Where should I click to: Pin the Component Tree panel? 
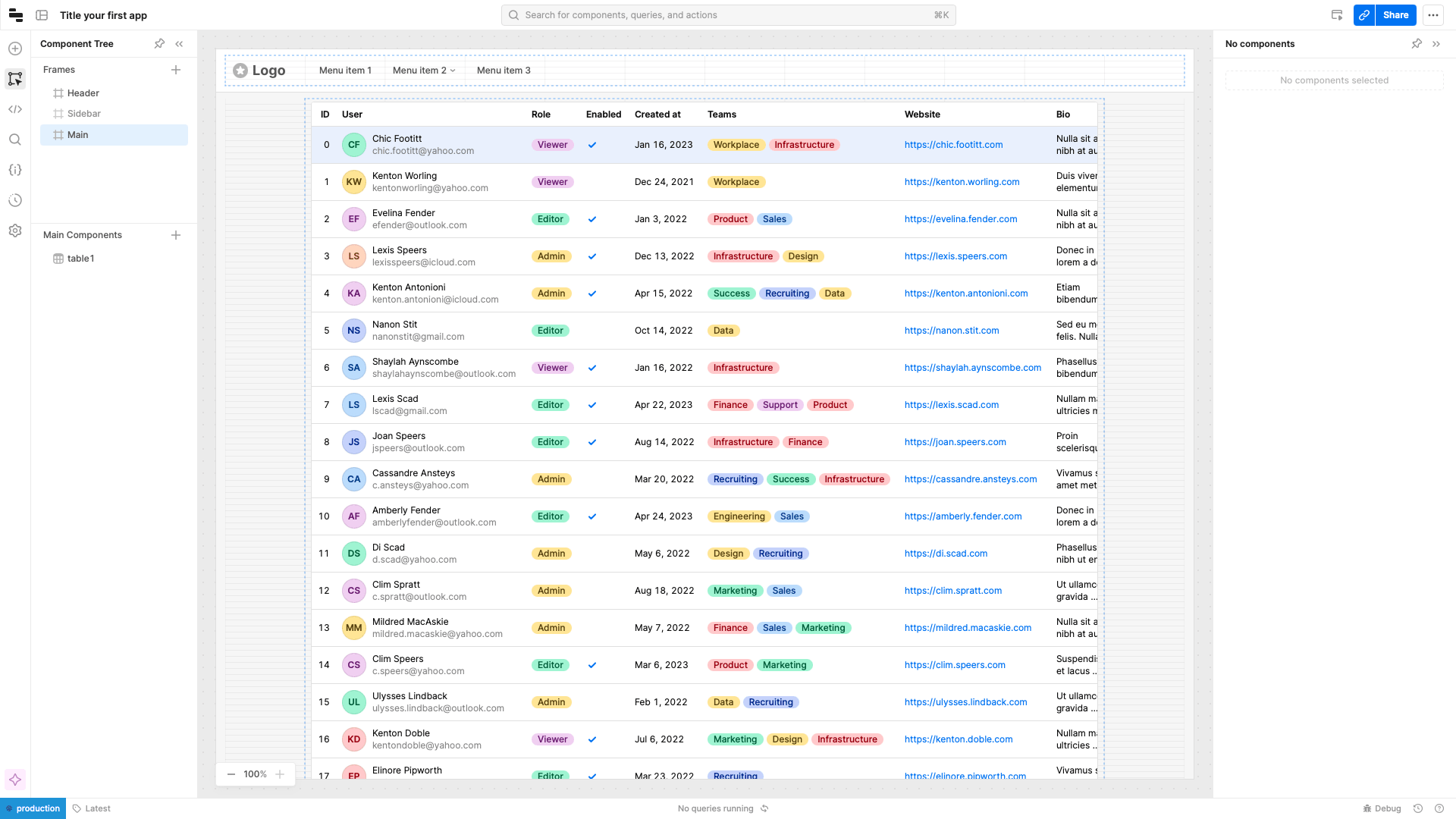(159, 44)
